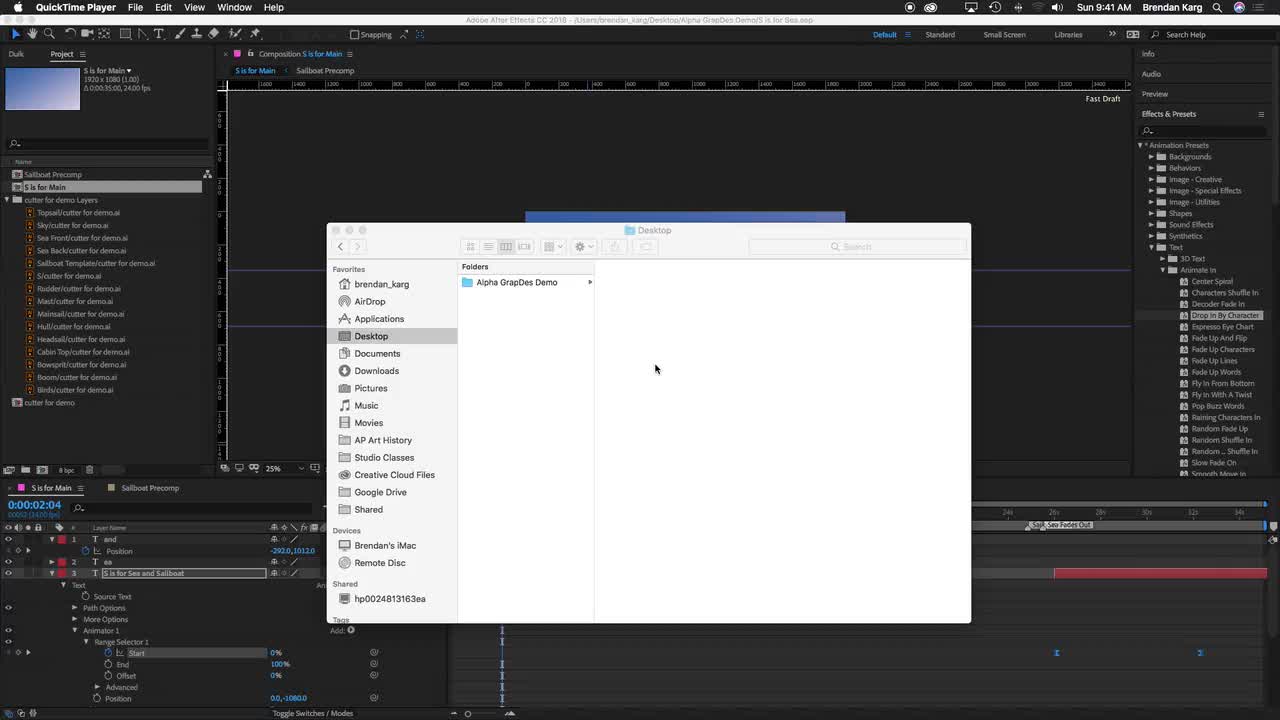Select the Eraser tool

coord(213,34)
